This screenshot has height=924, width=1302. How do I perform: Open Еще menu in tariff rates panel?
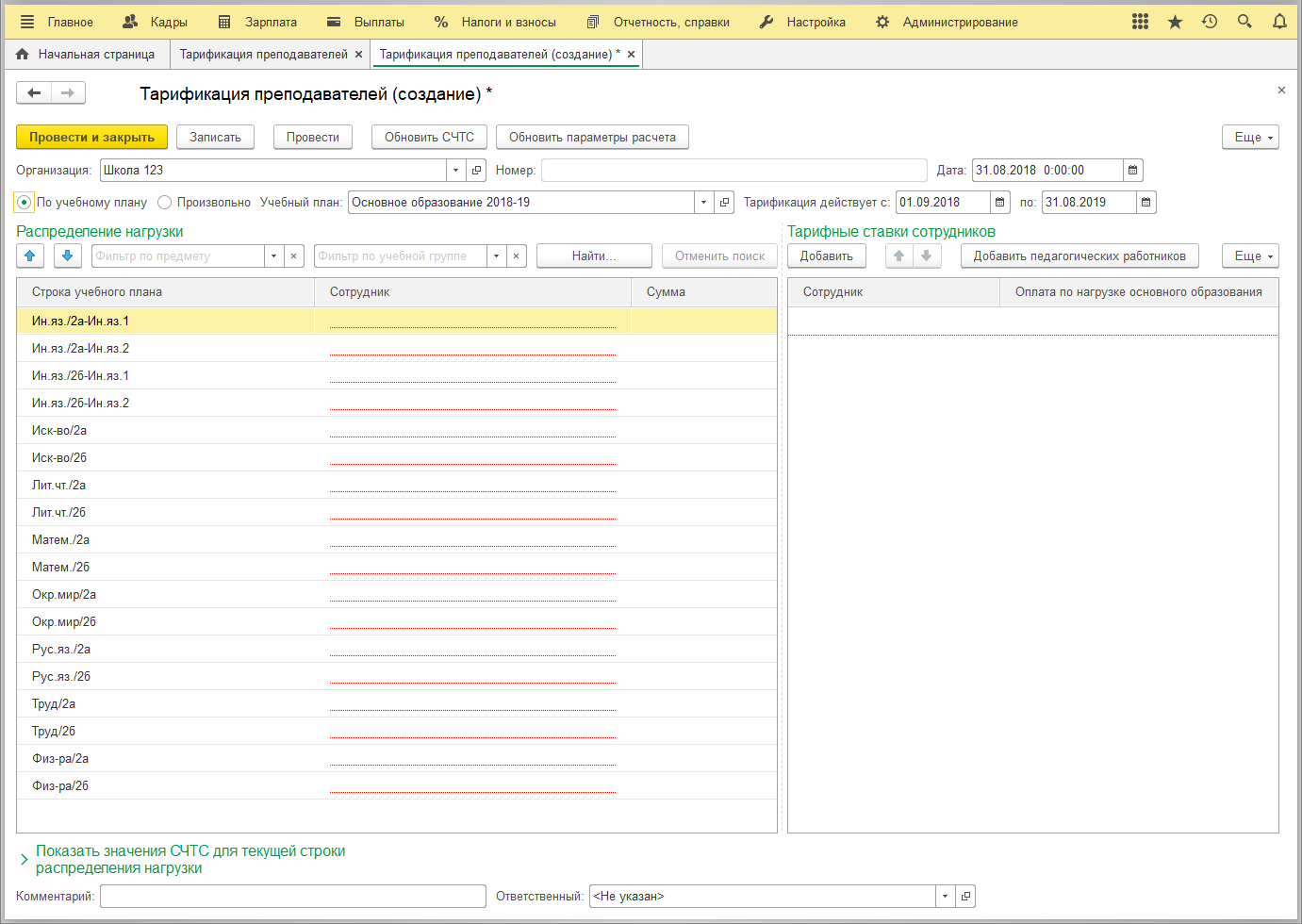click(x=1251, y=256)
